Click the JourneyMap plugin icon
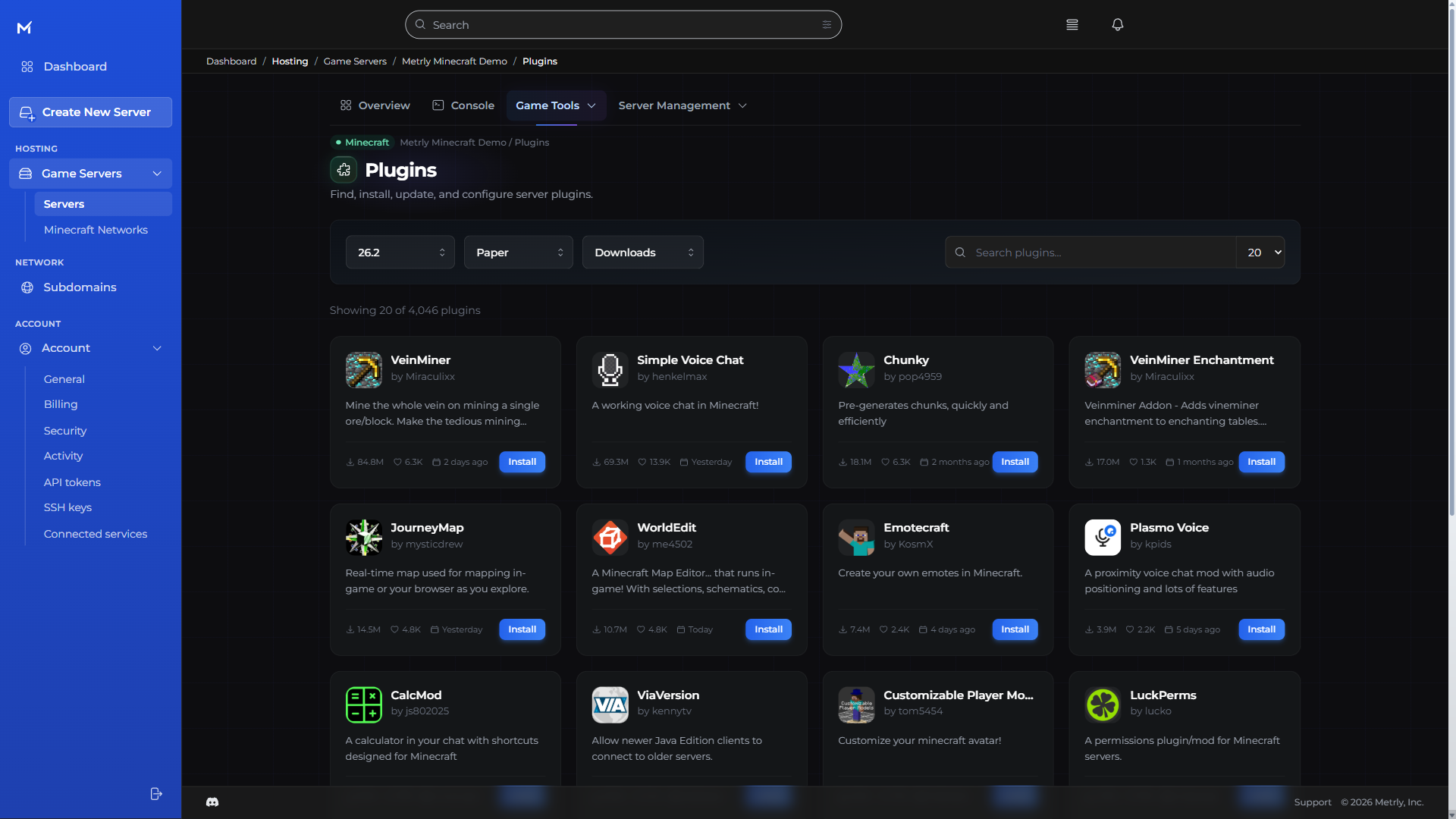Screen dimensions: 1456x819 (364, 538)
